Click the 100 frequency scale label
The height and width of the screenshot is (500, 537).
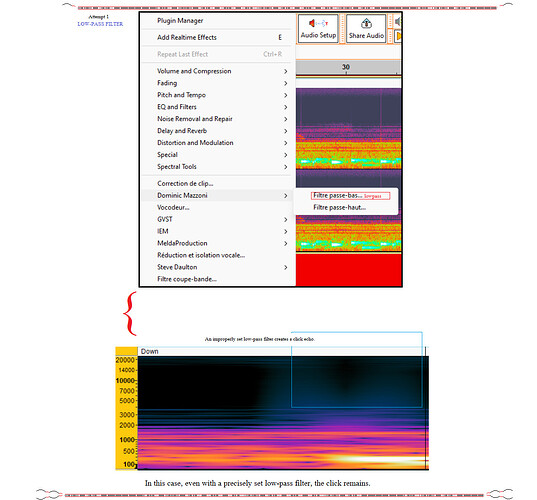point(129,464)
